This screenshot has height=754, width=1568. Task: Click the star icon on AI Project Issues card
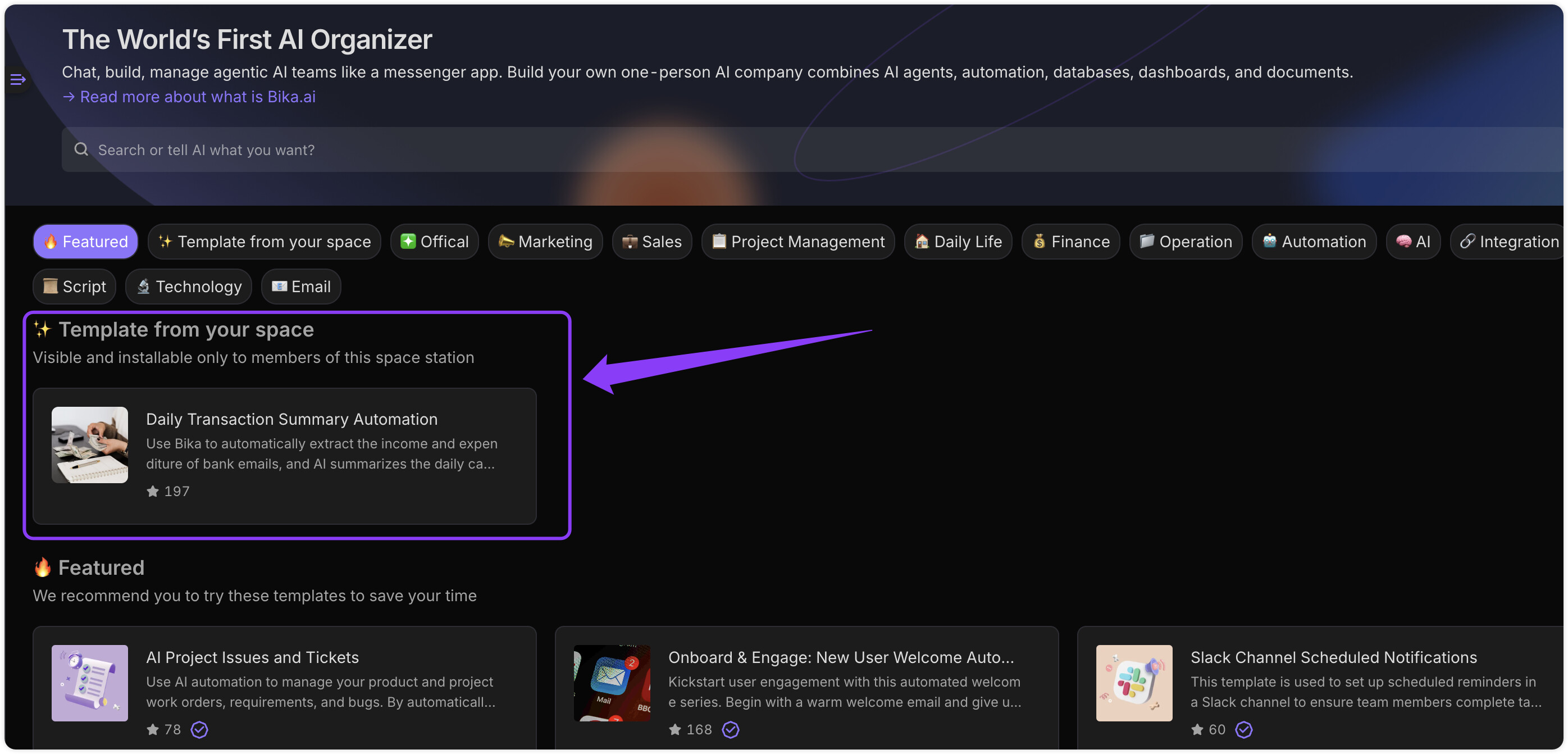pos(152,729)
